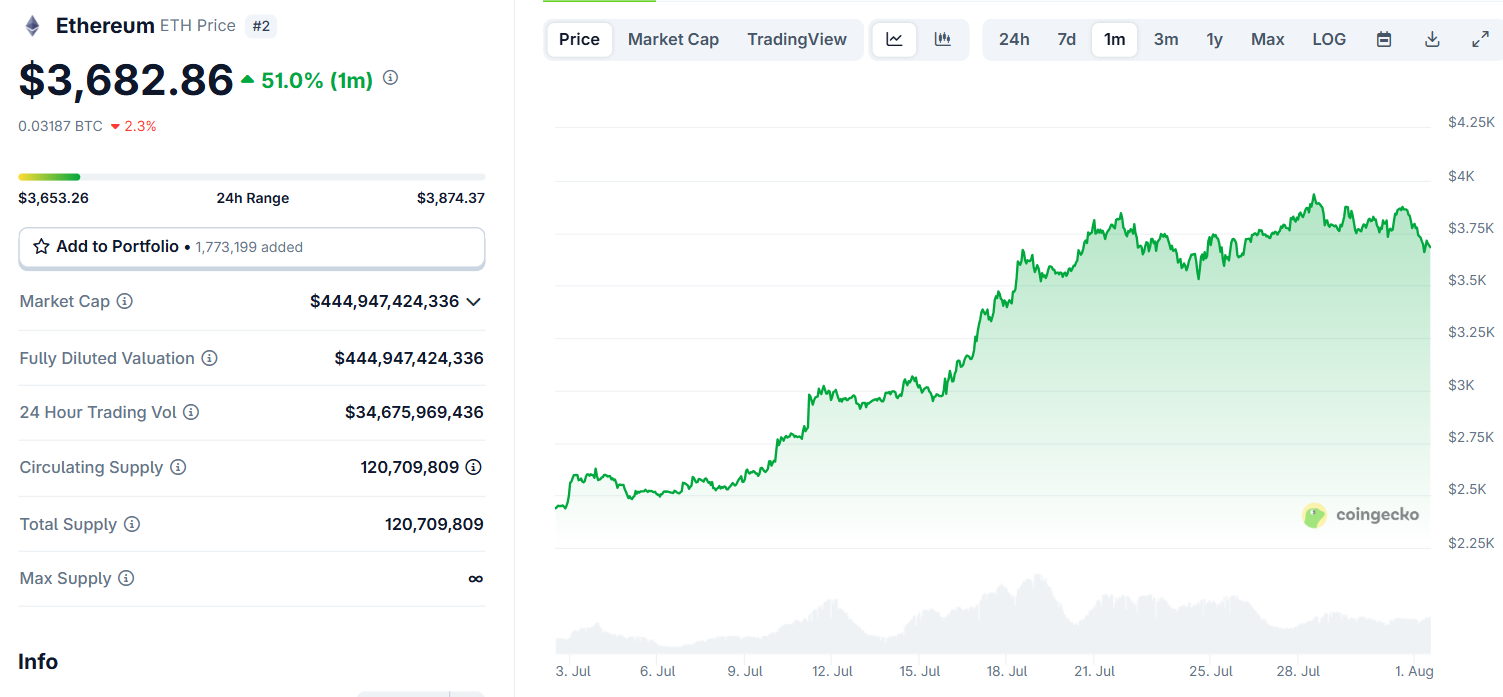Set chart range to 1y

pyautogui.click(x=1214, y=40)
